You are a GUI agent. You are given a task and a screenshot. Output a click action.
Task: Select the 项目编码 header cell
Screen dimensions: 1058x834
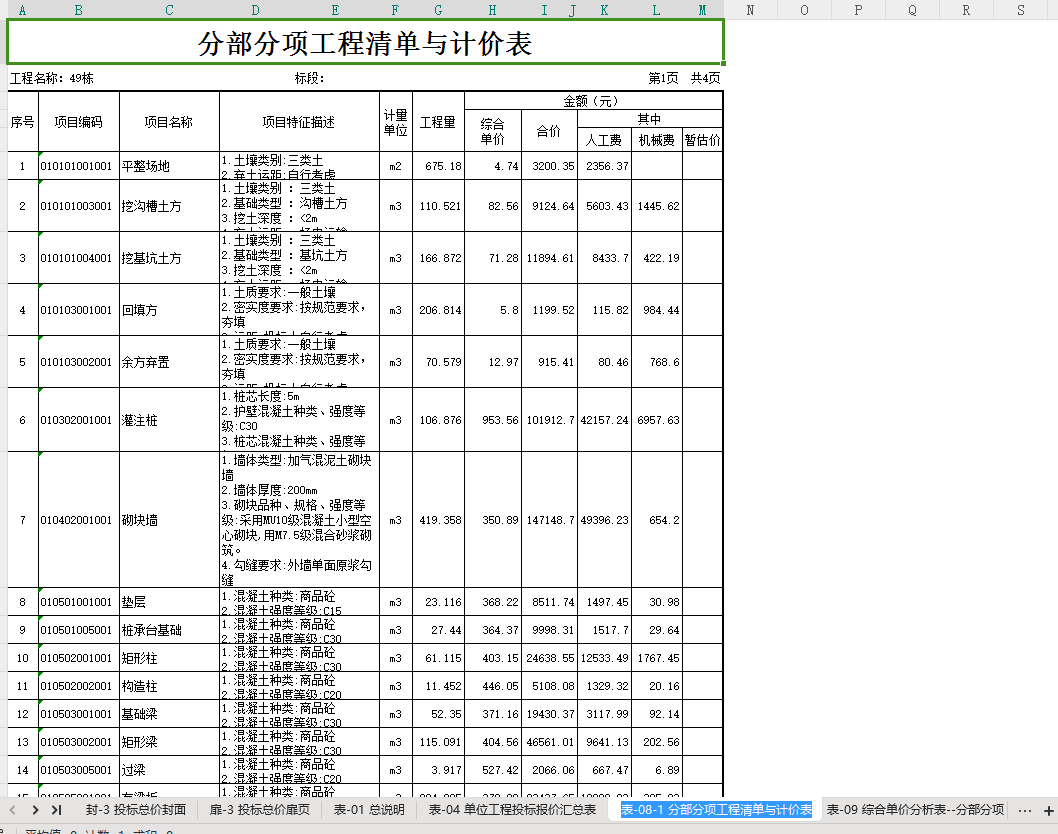(79, 122)
